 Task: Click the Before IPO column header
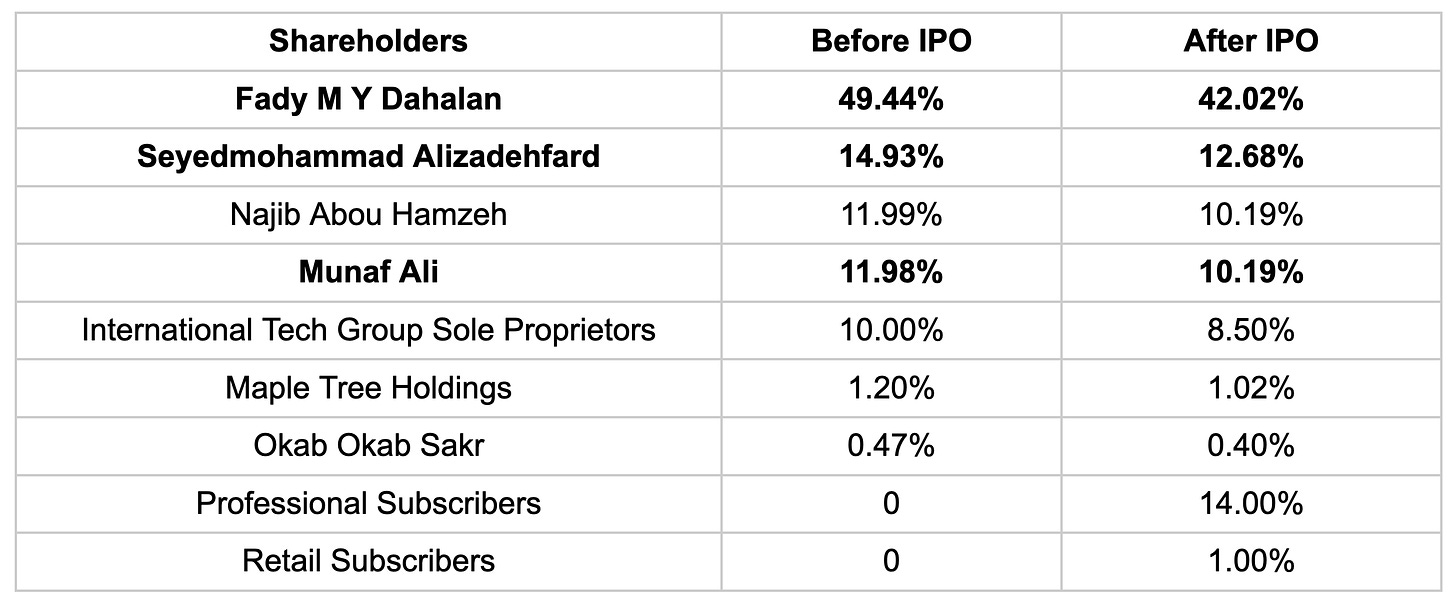pos(890,41)
